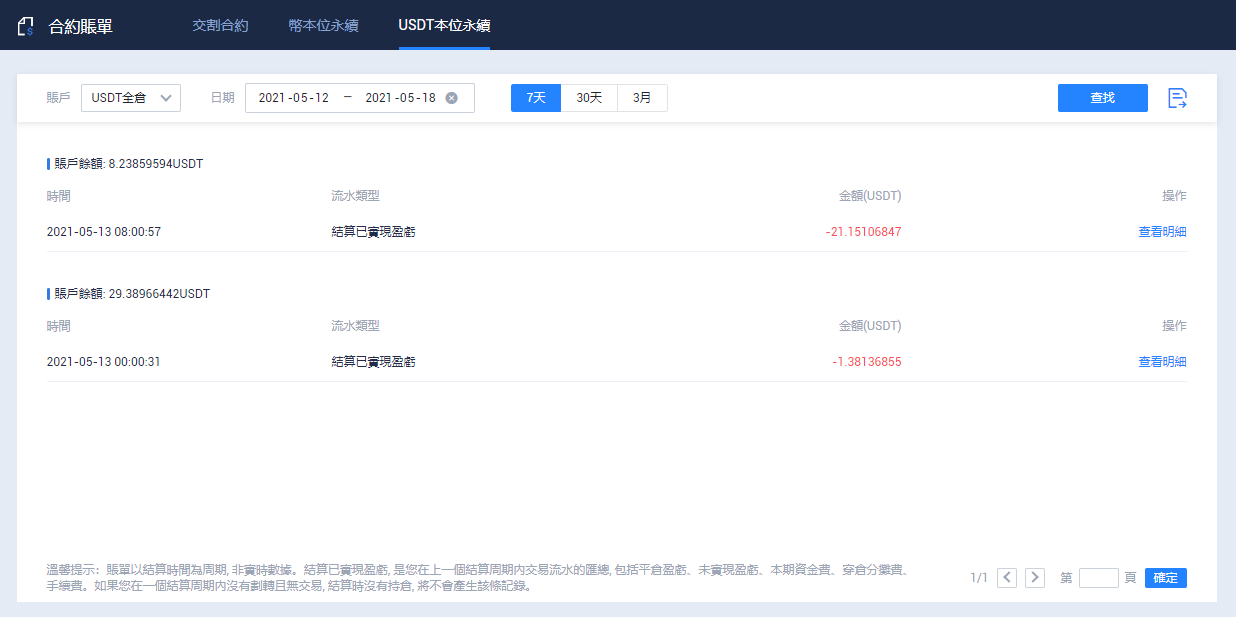Clear the selected date range
The width and height of the screenshot is (1236, 617).
point(451,98)
